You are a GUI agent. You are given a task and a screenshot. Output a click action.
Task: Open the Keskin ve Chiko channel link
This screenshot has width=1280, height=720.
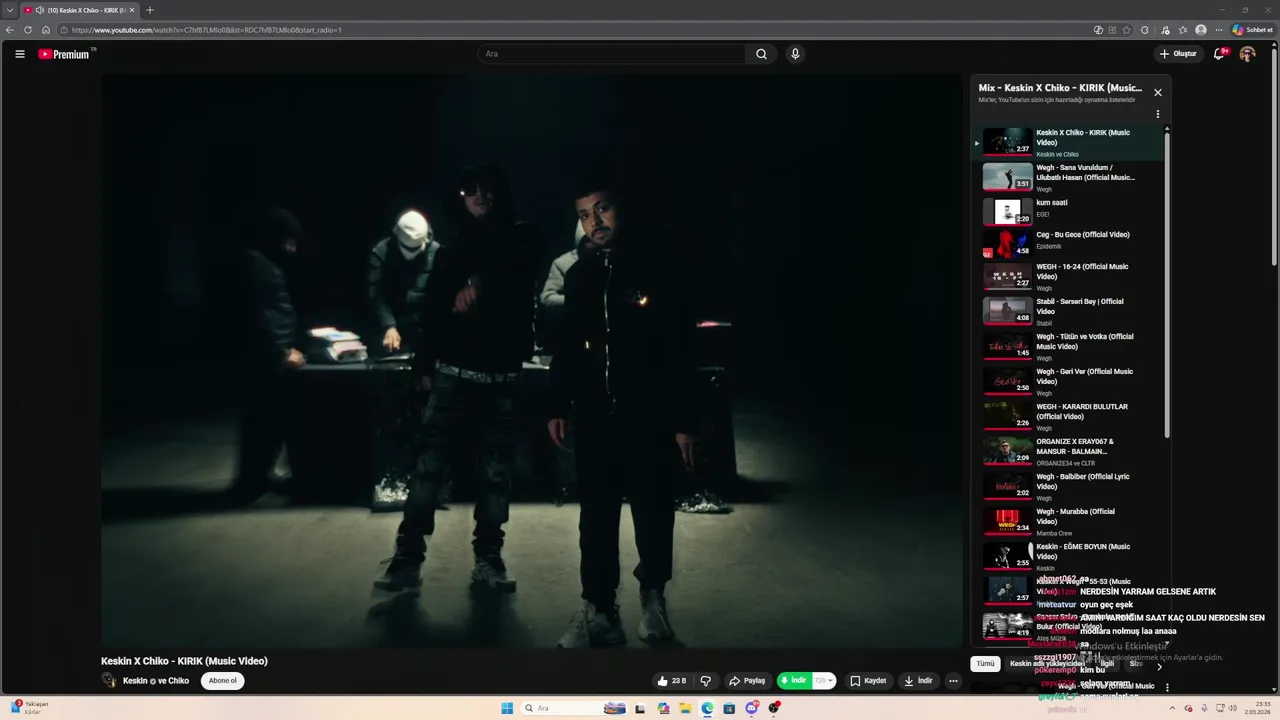tap(156, 681)
